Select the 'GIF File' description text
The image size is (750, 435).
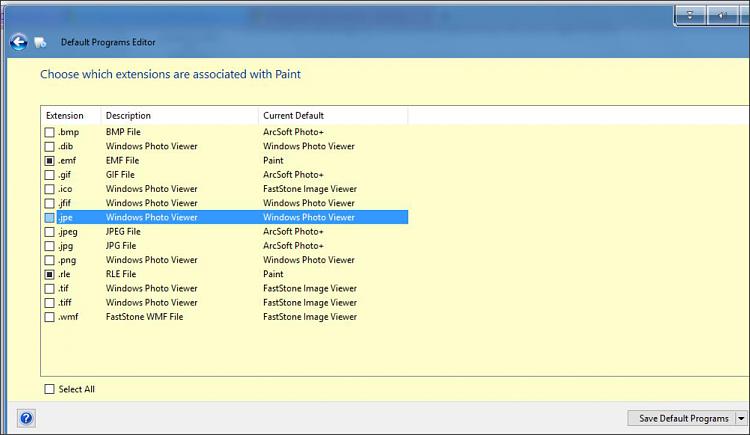(x=120, y=175)
